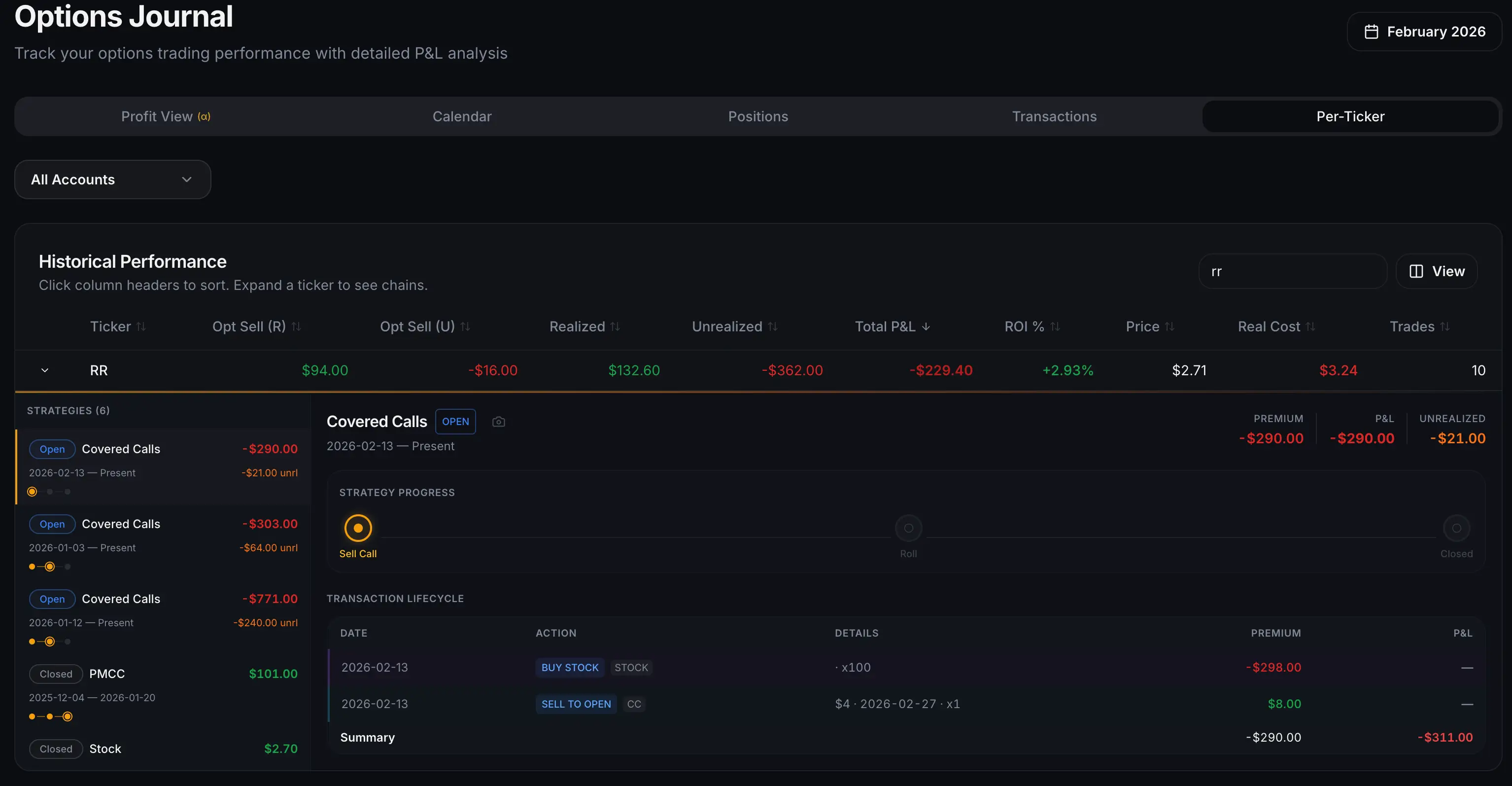The width and height of the screenshot is (1512, 786).
Task: Open the View columns button
Action: pyautogui.click(x=1436, y=271)
